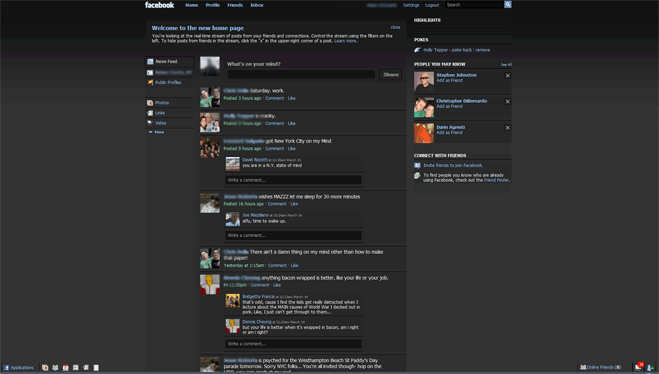
Task: Open fourth bookmark icon in bottom bar
Action: point(76,367)
